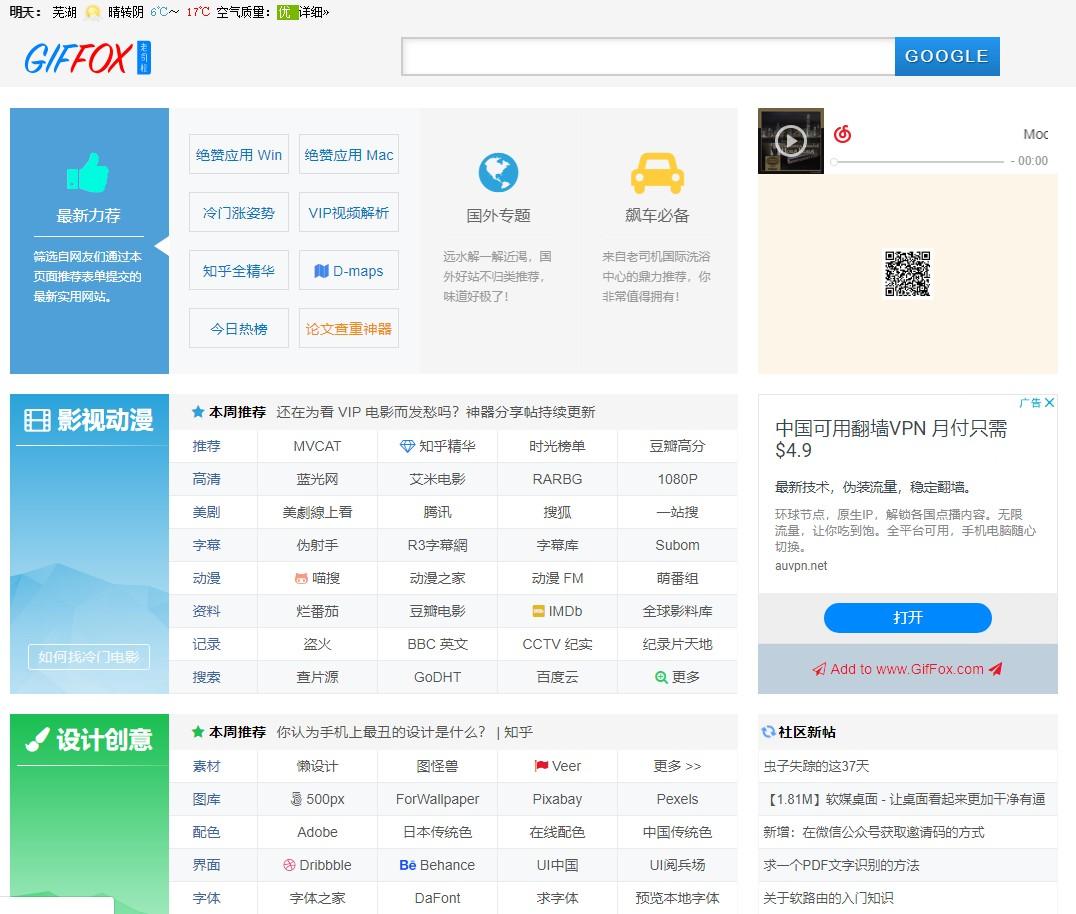The height and width of the screenshot is (914, 1076).
Task: Click the refresh icon beside 社区新帖
Action: tap(768, 732)
